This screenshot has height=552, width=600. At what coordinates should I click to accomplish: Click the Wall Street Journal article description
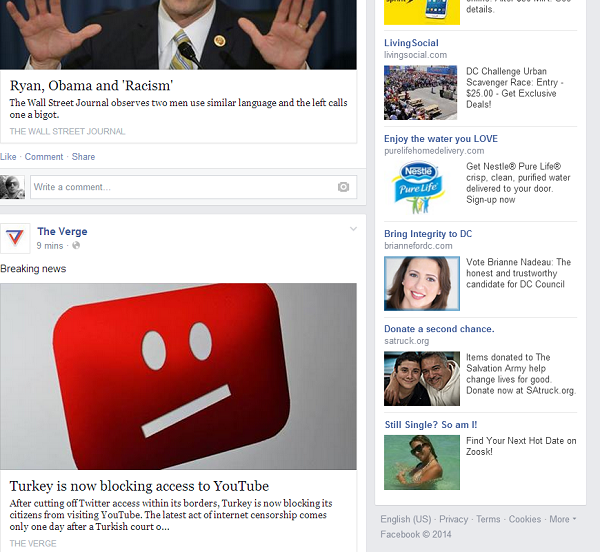(x=178, y=109)
